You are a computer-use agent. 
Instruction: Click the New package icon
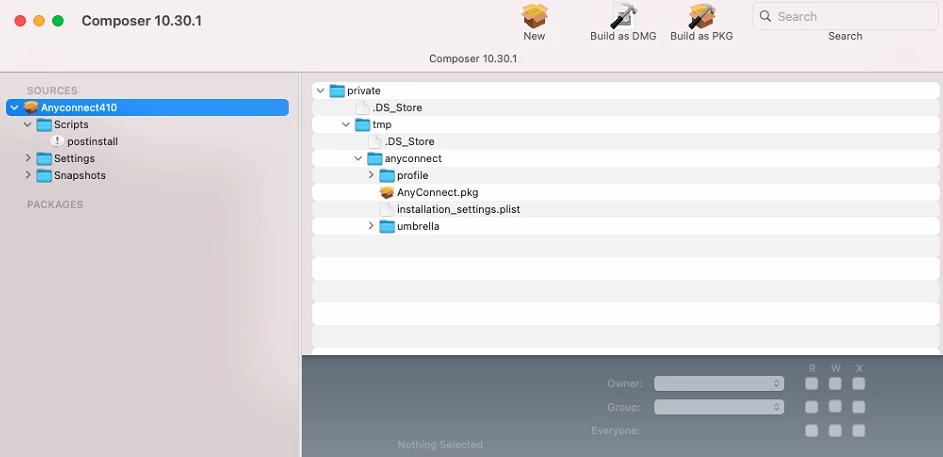tap(535, 16)
